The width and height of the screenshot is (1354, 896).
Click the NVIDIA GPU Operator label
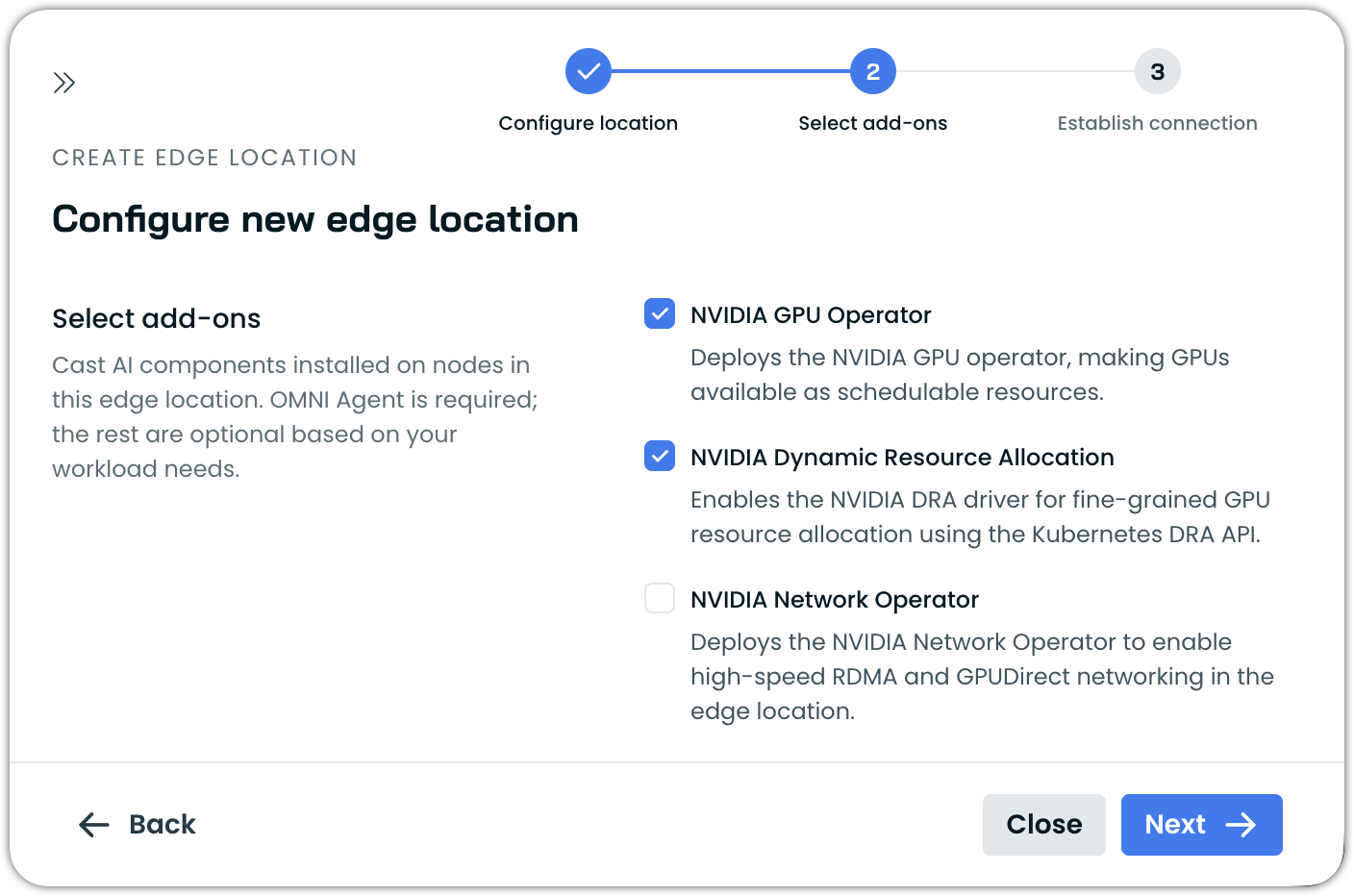(x=811, y=315)
